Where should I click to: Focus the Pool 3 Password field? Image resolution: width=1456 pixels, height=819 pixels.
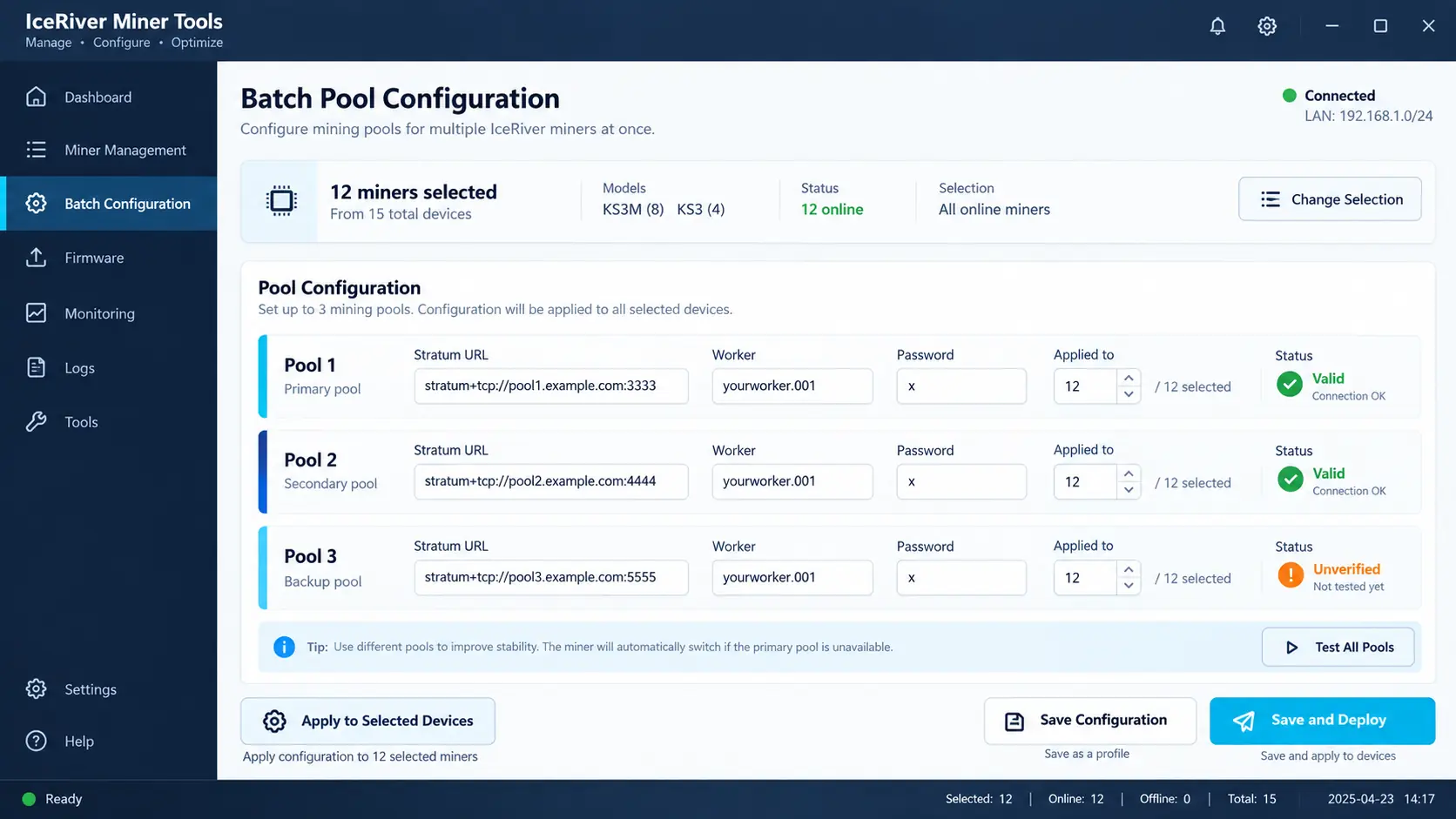pos(961,578)
